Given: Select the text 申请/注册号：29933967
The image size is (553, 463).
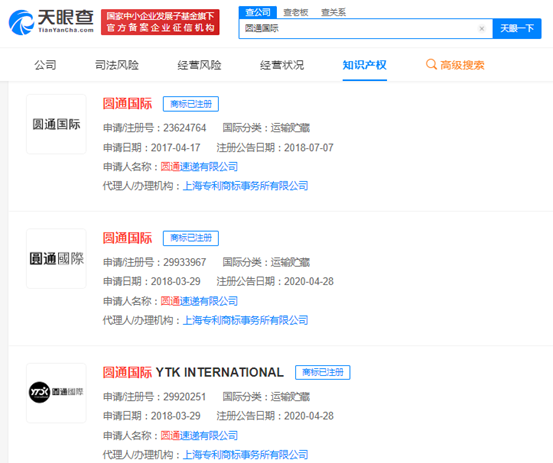Looking at the screenshot, I should [x=154, y=262].
